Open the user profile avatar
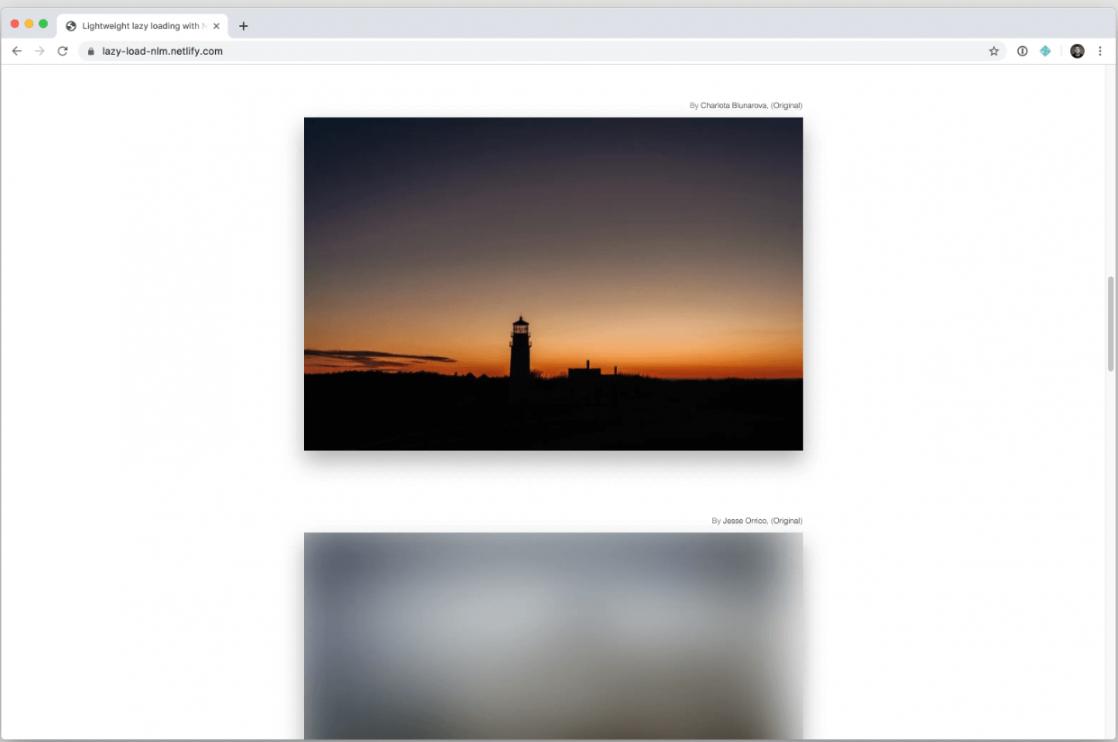1118x742 pixels. [x=1077, y=51]
